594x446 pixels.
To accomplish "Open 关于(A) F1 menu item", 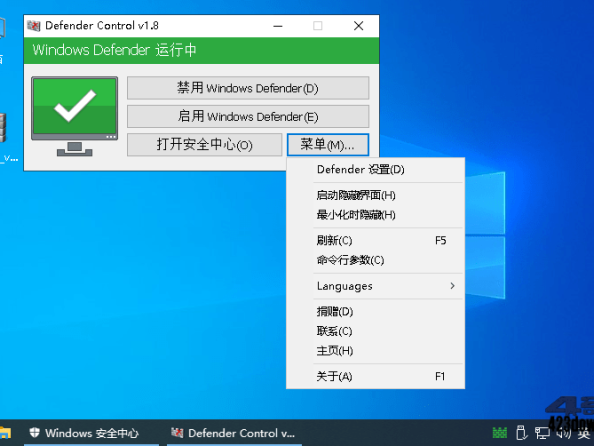I will (375, 376).
